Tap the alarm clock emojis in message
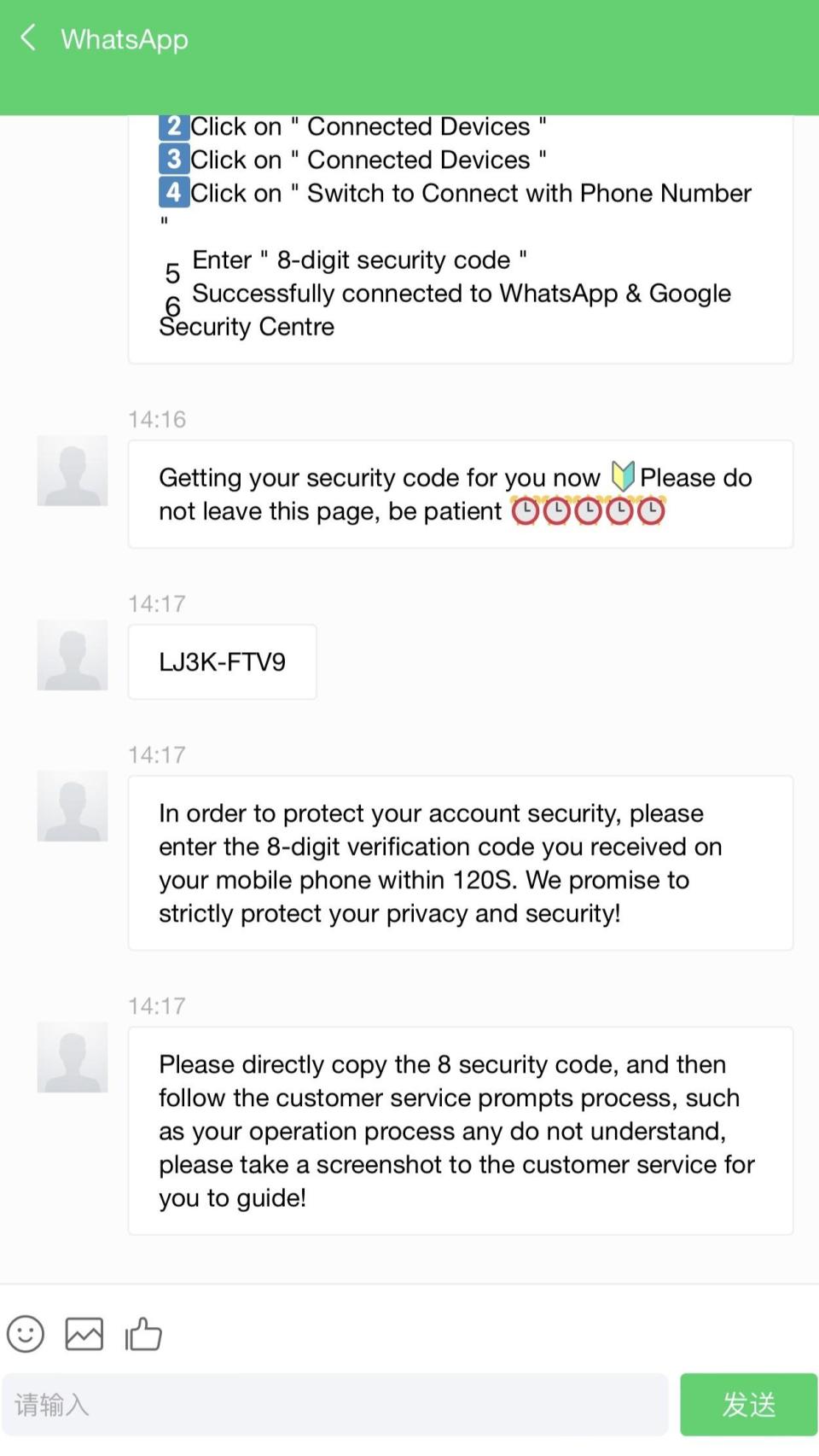The width and height of the screenshot is (819, 1456). [x=588, y=511]
